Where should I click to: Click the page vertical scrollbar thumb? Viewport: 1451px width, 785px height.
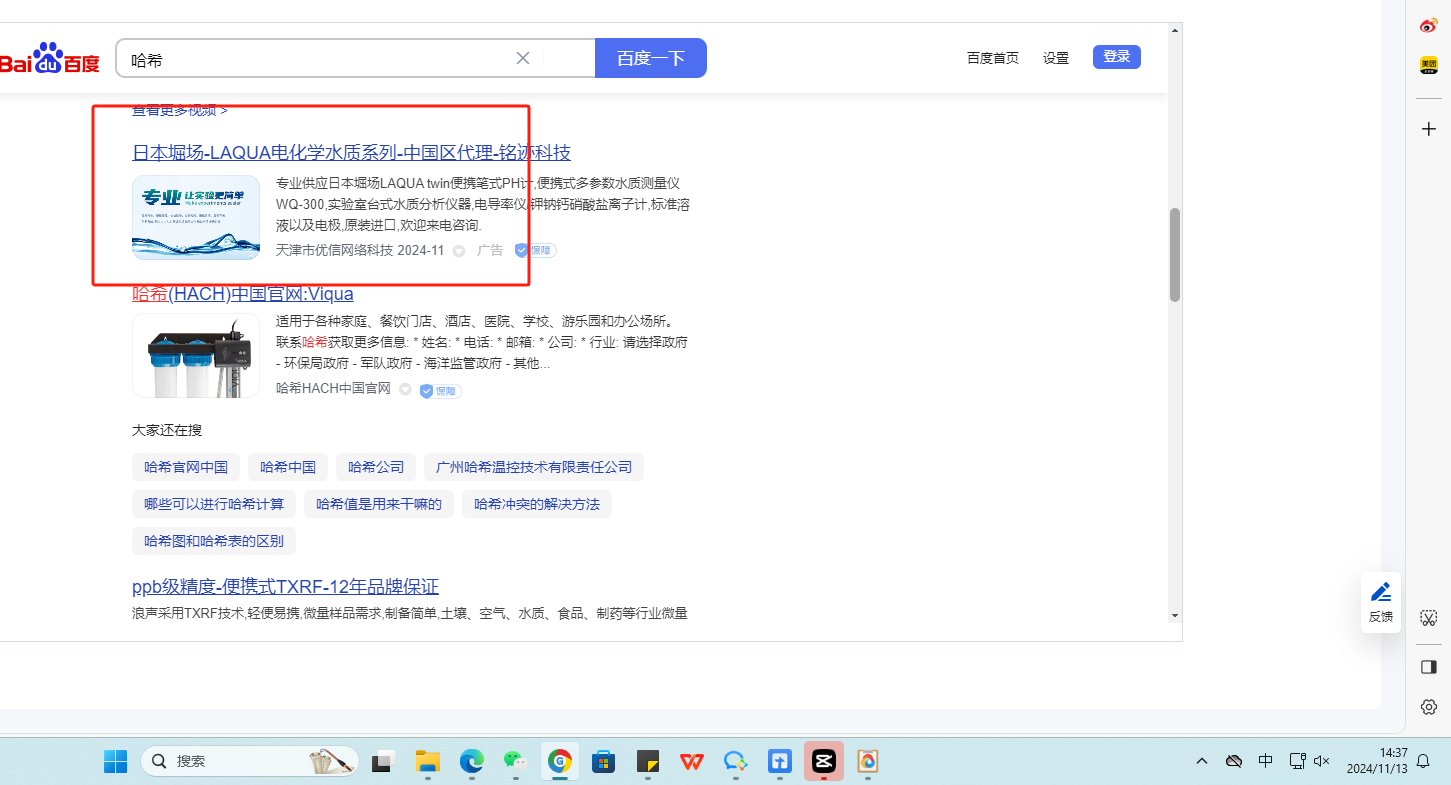pyautogui.click(x=1175, y=254)
